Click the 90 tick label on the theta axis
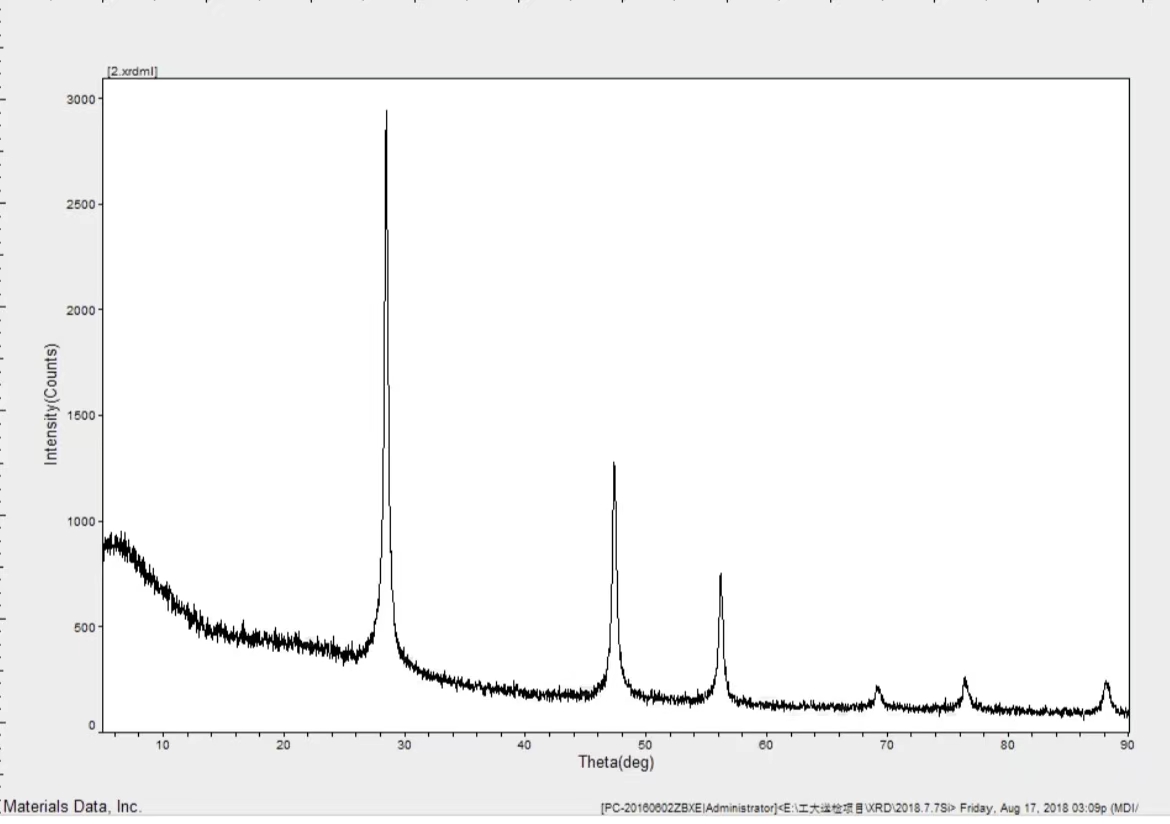Screen dimensions: 1170x824 click(1127, 745)
